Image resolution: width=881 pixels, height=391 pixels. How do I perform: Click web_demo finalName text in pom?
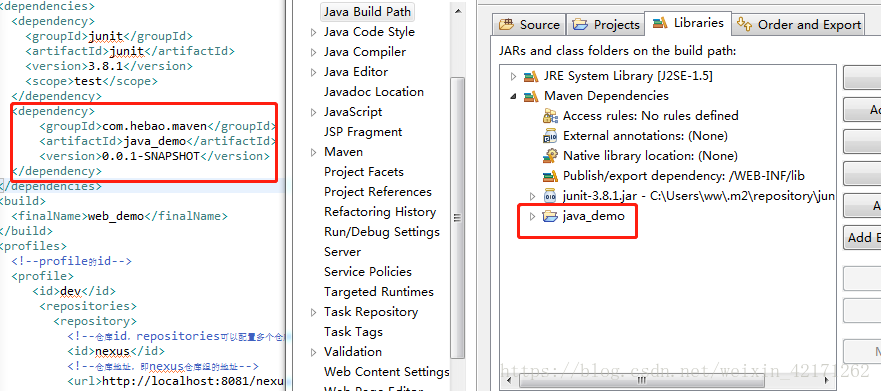tap(116, 216)
